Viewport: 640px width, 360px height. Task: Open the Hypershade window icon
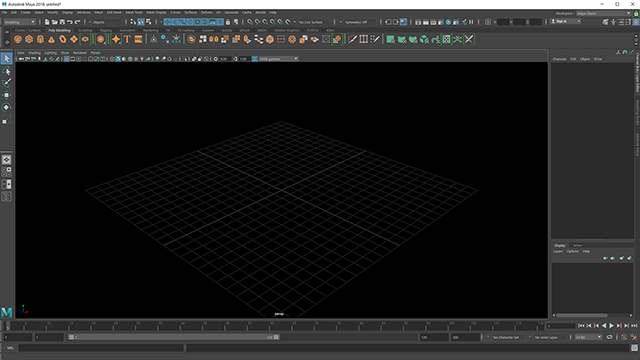[x=448, y=22]
